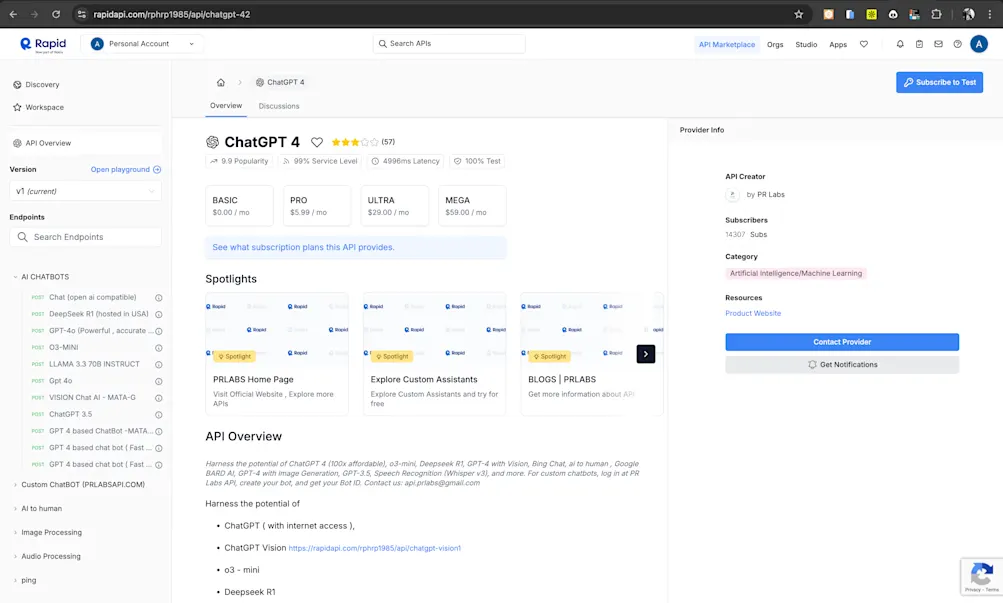This screenshot has width=1003, height=603.
Task: Open Chrome three-dot menu
Action: tap(990, 14)
